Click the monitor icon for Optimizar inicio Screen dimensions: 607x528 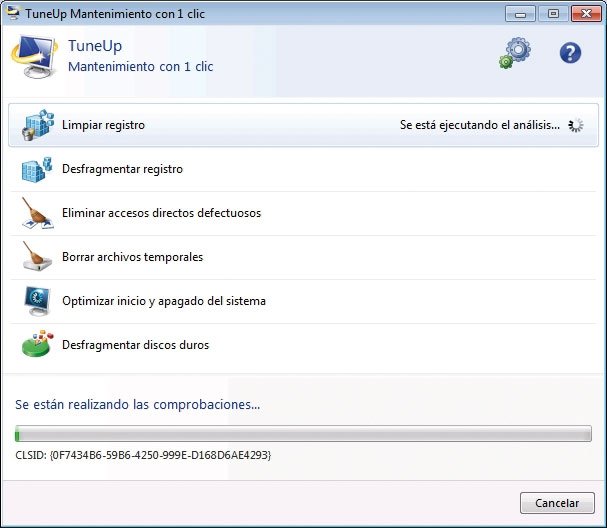point(37,301)
